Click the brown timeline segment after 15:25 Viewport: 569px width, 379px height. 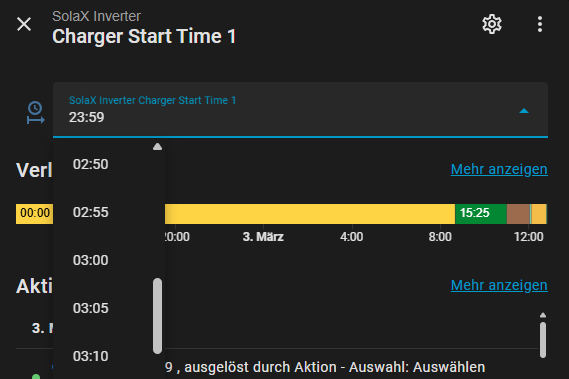pyautogui.click(x=518, y=214)
